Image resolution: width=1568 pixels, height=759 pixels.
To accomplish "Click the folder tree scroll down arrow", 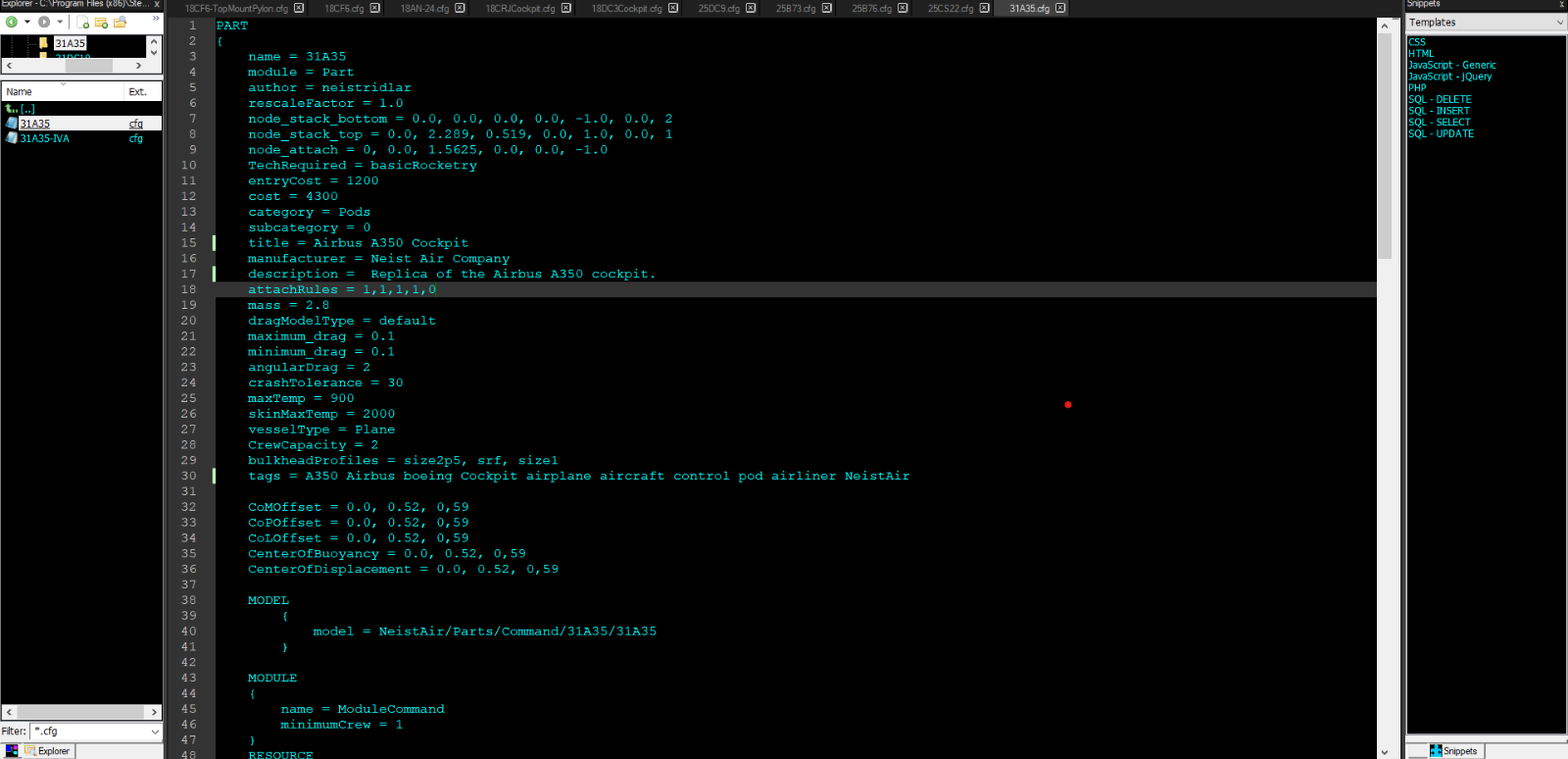I will (x=154, y=53).
